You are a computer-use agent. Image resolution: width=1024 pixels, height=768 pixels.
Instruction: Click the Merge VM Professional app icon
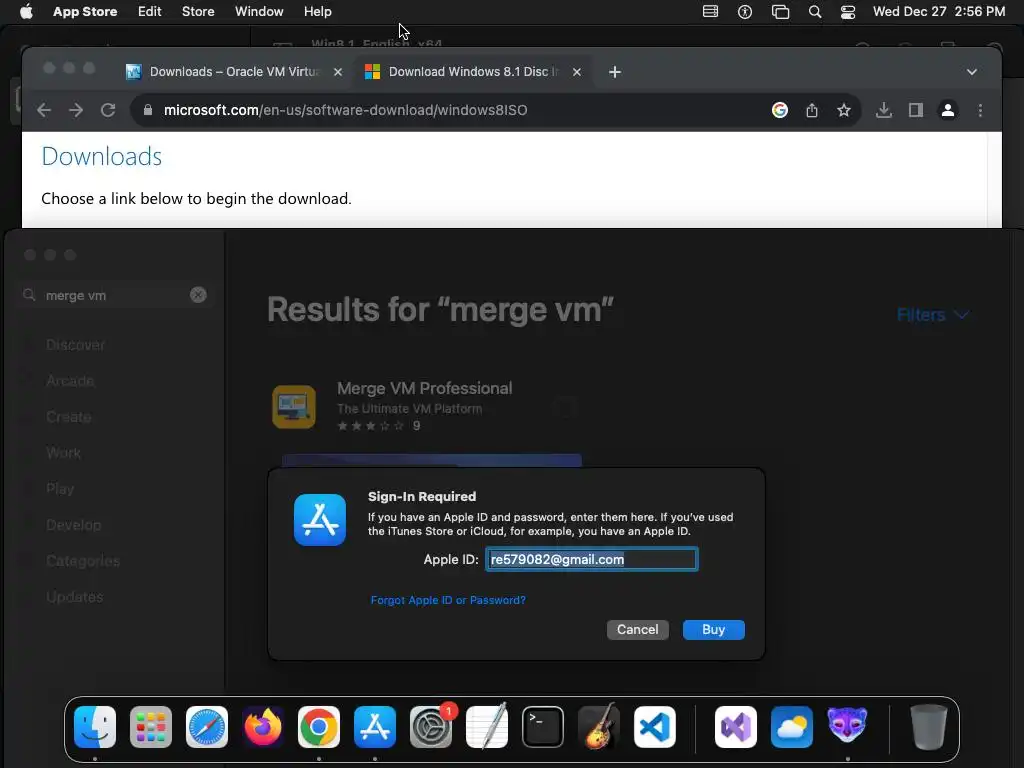pos(294,407)
